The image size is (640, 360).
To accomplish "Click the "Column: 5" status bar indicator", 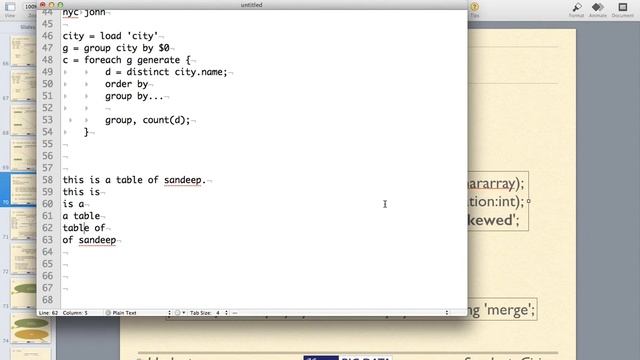I will pyautogui.click(x=75, y=313).
